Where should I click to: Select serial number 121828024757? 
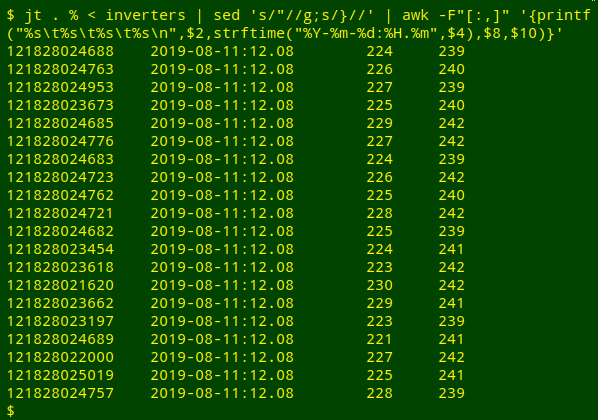coord(60,393)
